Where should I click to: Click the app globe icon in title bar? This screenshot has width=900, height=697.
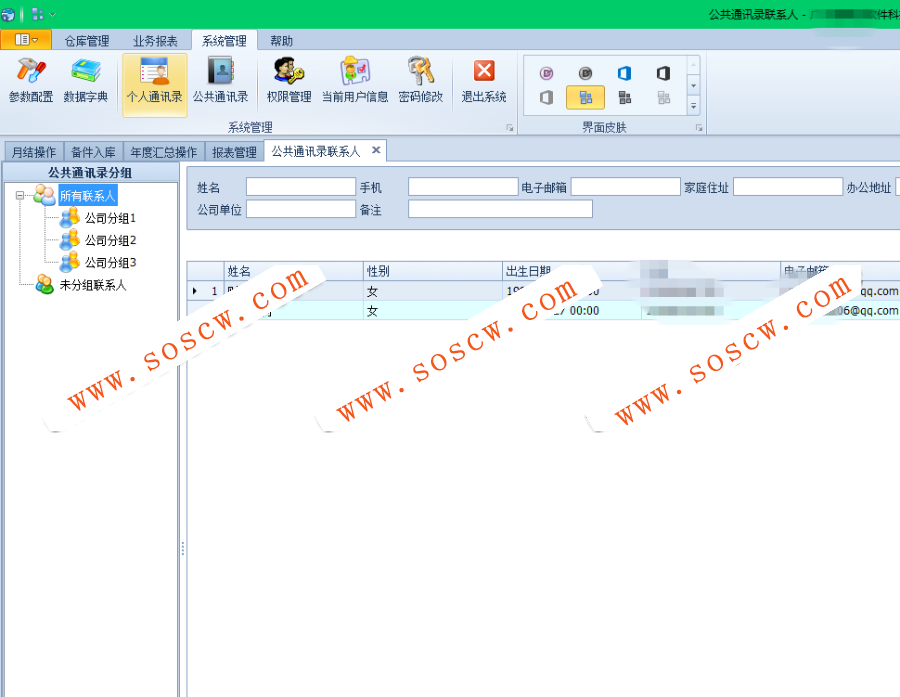[8, 14]
